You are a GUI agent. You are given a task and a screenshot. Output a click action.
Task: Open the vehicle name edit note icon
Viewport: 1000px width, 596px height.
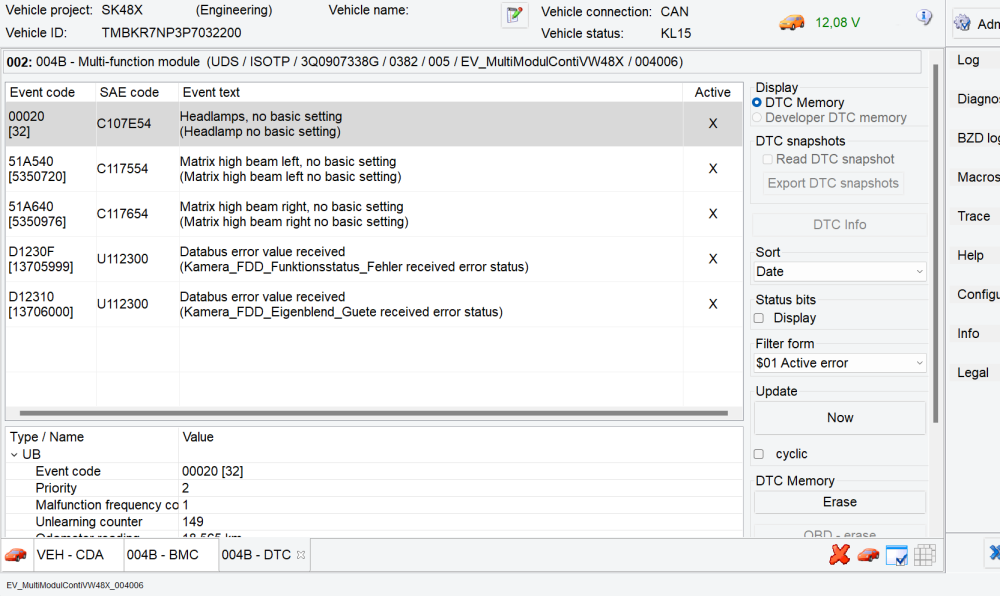(x=515, y=15)
